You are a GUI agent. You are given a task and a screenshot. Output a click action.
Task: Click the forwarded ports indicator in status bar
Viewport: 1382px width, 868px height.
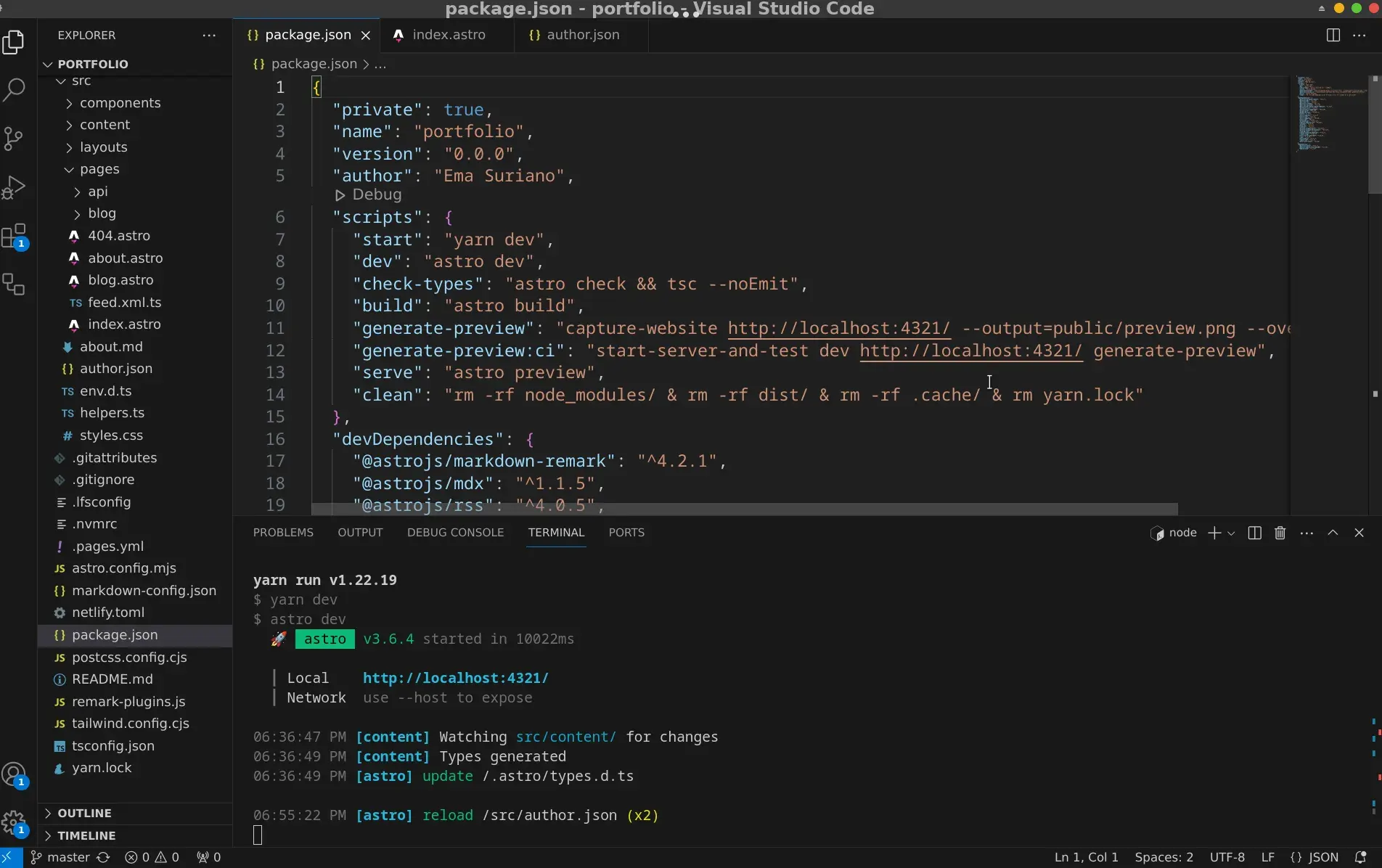[208, 857]
